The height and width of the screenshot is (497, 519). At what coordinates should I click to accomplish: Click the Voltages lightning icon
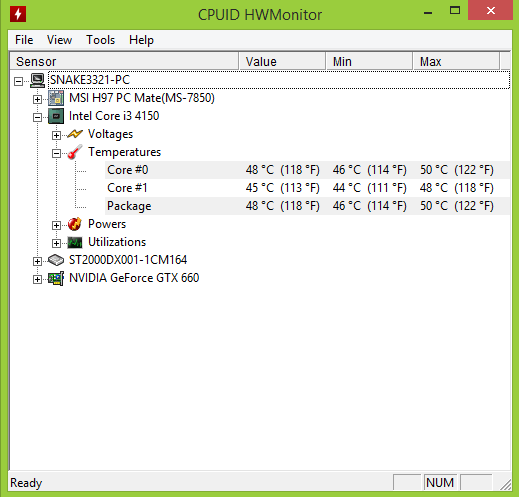[x=75, y=134]
